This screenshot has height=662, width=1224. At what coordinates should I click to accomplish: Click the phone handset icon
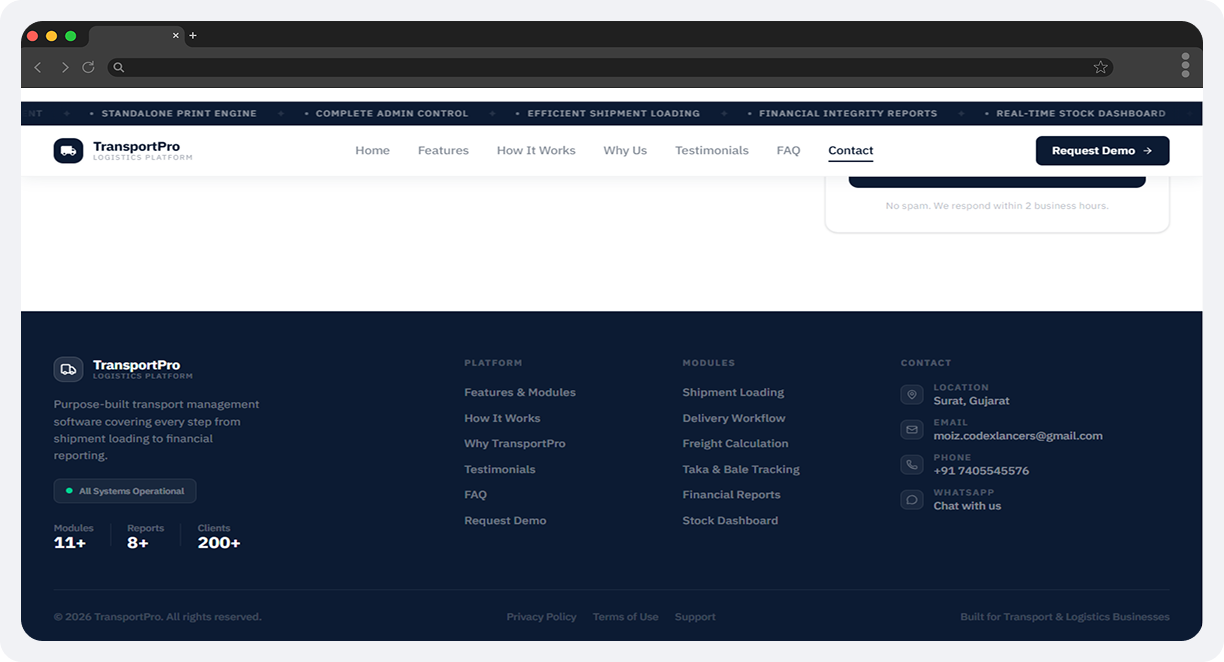pos(912,465)
